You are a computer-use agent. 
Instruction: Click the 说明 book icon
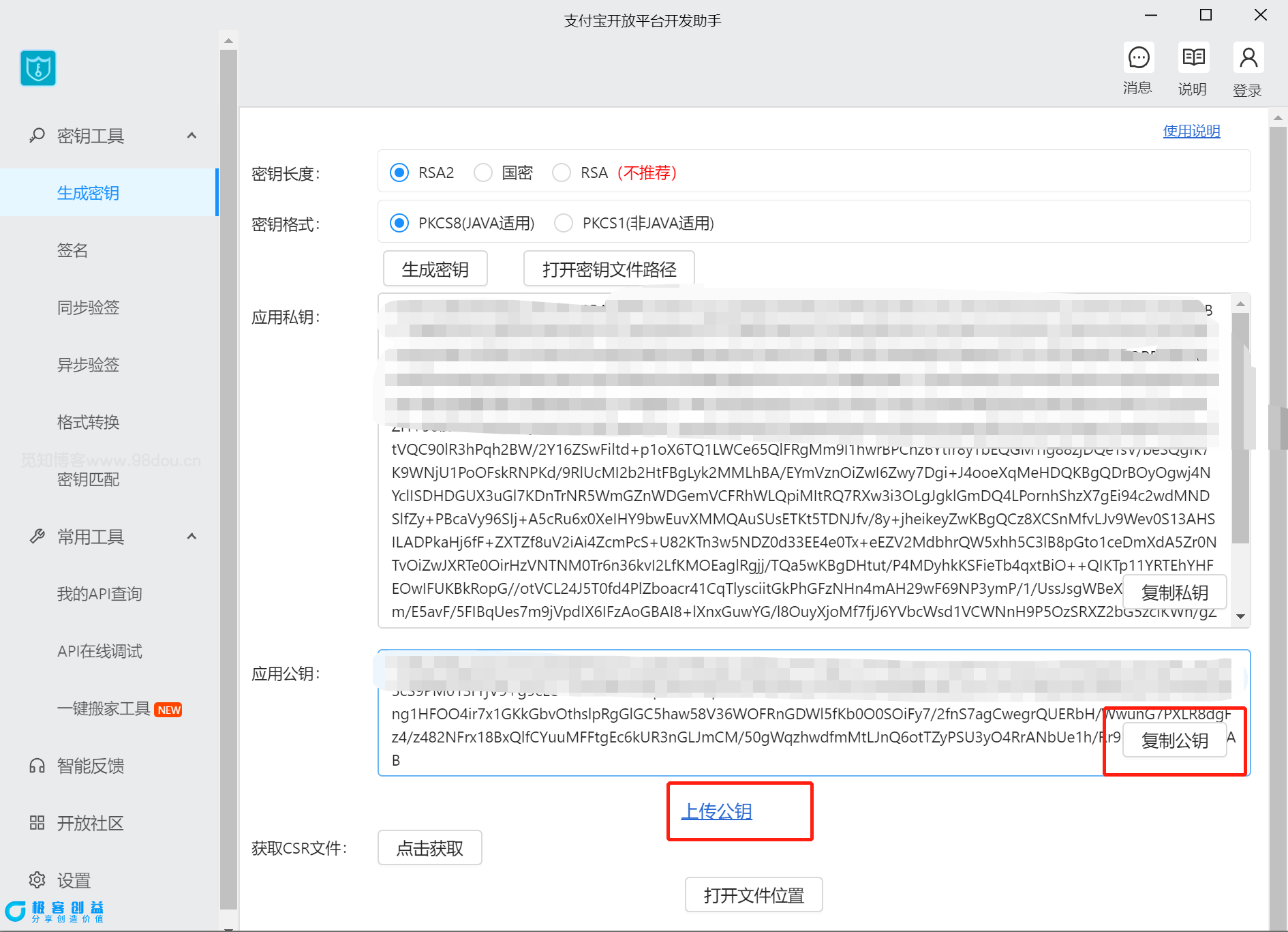[x=1193, y=59]
